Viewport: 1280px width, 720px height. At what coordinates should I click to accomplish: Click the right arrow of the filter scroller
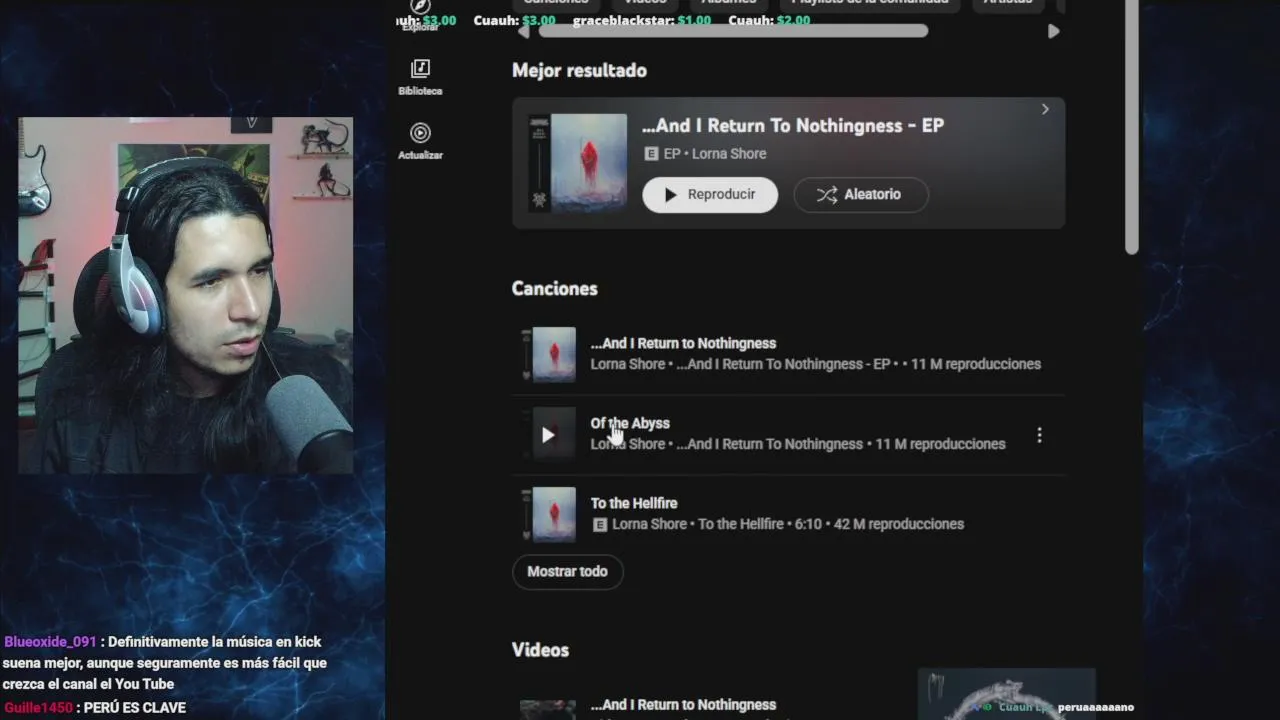1053,31
